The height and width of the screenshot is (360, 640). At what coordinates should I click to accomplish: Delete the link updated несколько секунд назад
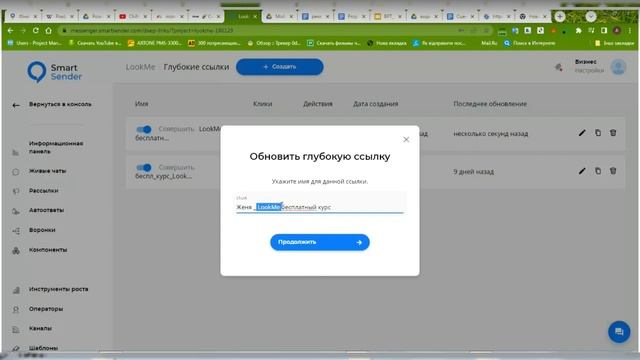click(x=613, y=133)
